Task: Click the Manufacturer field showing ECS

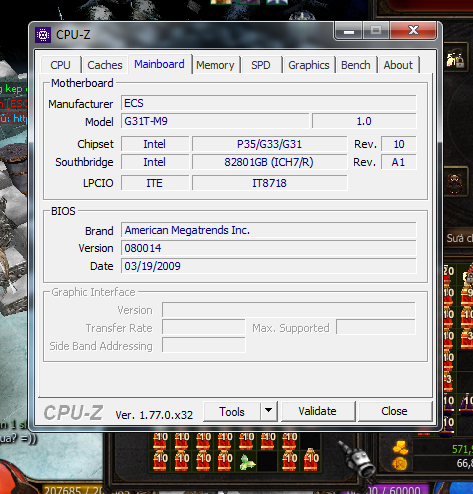Action: click(269, 103)
